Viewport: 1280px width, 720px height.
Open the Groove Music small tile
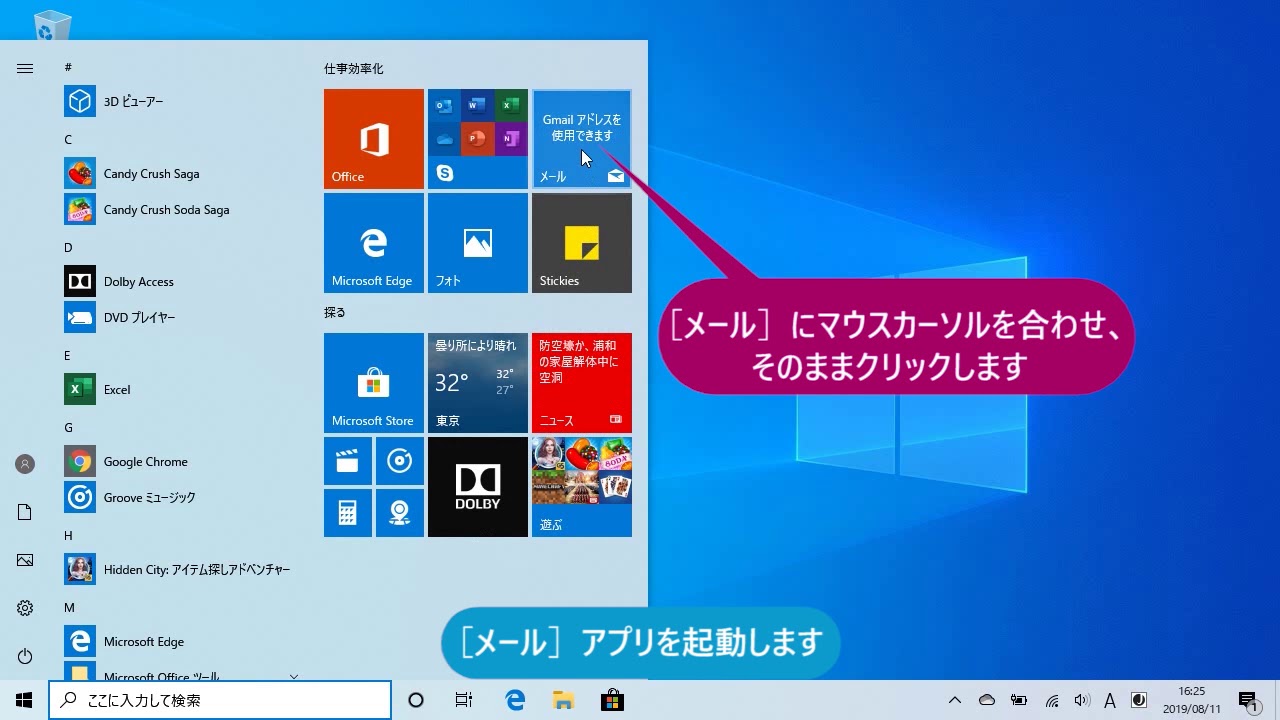click(x=400, y=461)
